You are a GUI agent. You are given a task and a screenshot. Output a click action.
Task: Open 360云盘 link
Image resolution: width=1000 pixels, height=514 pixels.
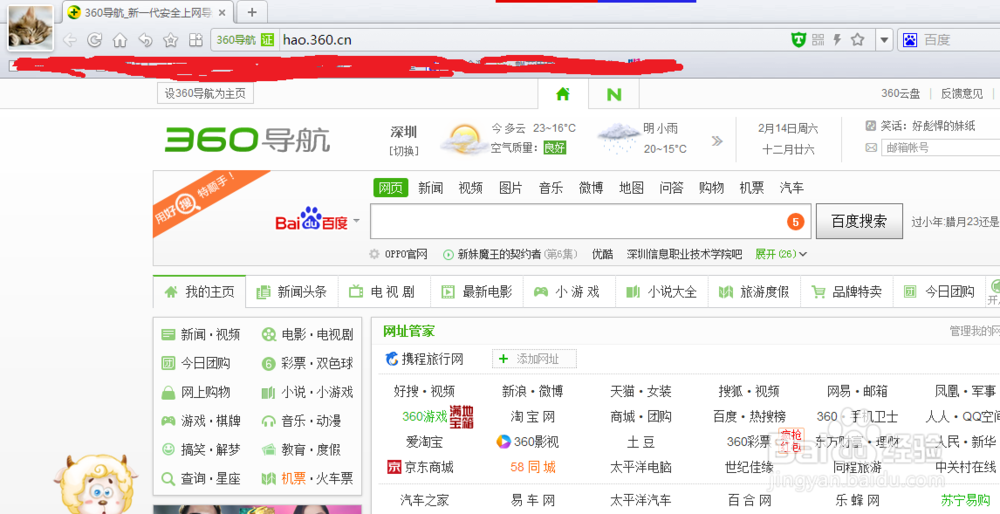coord(901,94)
